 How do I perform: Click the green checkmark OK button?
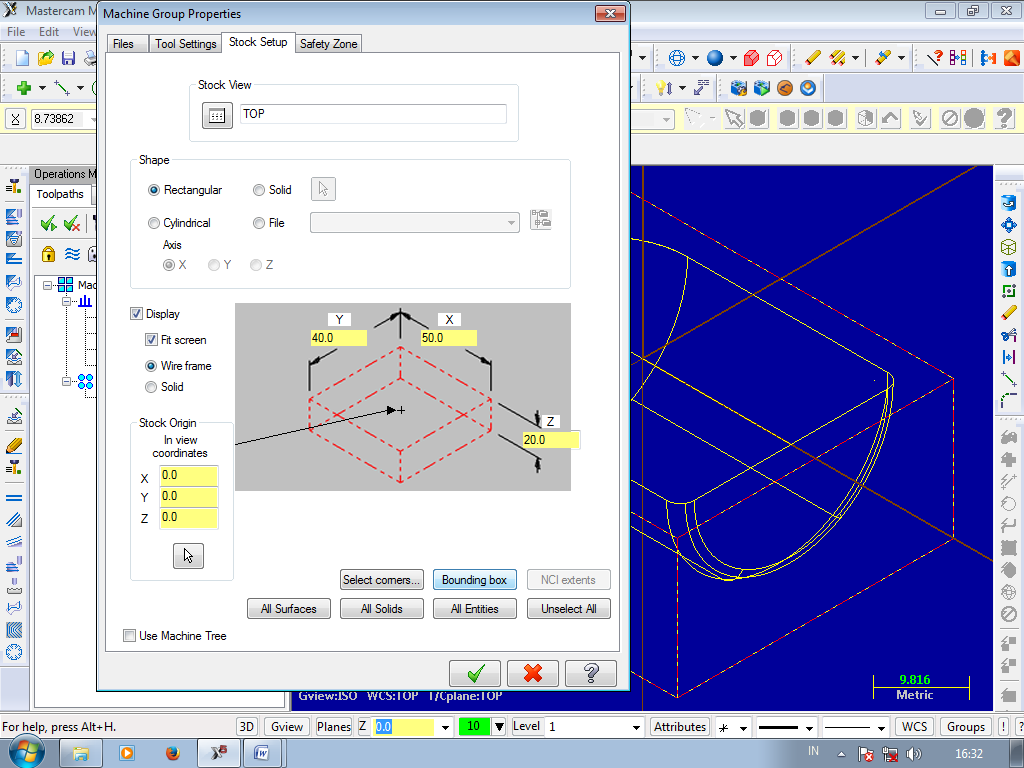pyautogui.click(x=475, y=673)
